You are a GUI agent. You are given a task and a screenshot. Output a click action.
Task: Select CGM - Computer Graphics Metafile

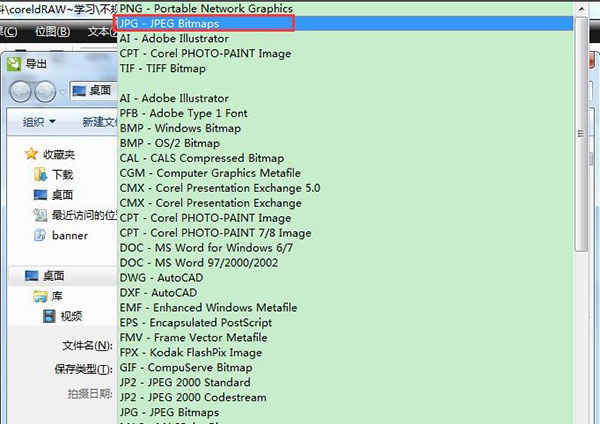[346, 173]
